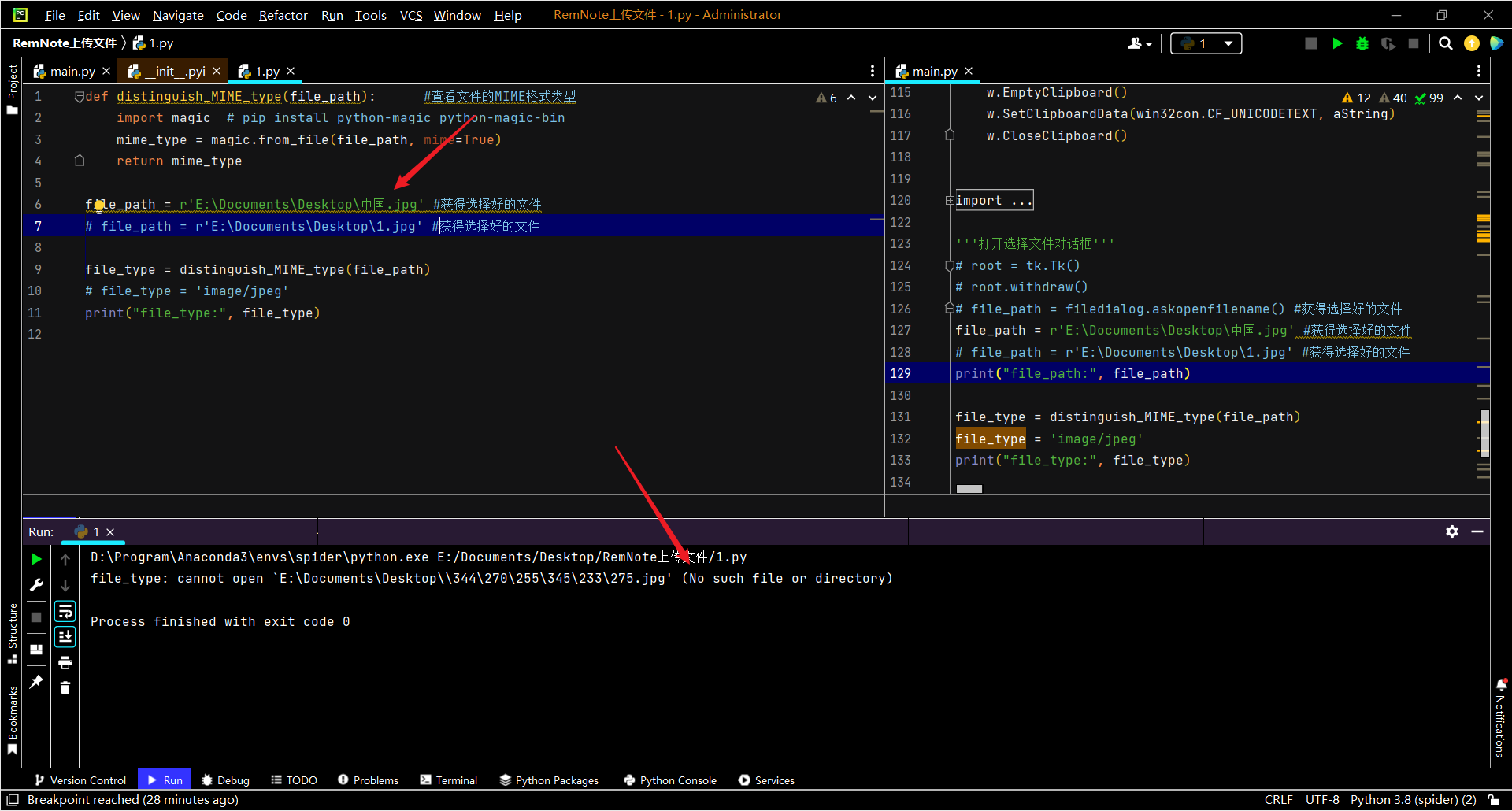
Task: Go to previous problem in right editor
Action: 1458,98
